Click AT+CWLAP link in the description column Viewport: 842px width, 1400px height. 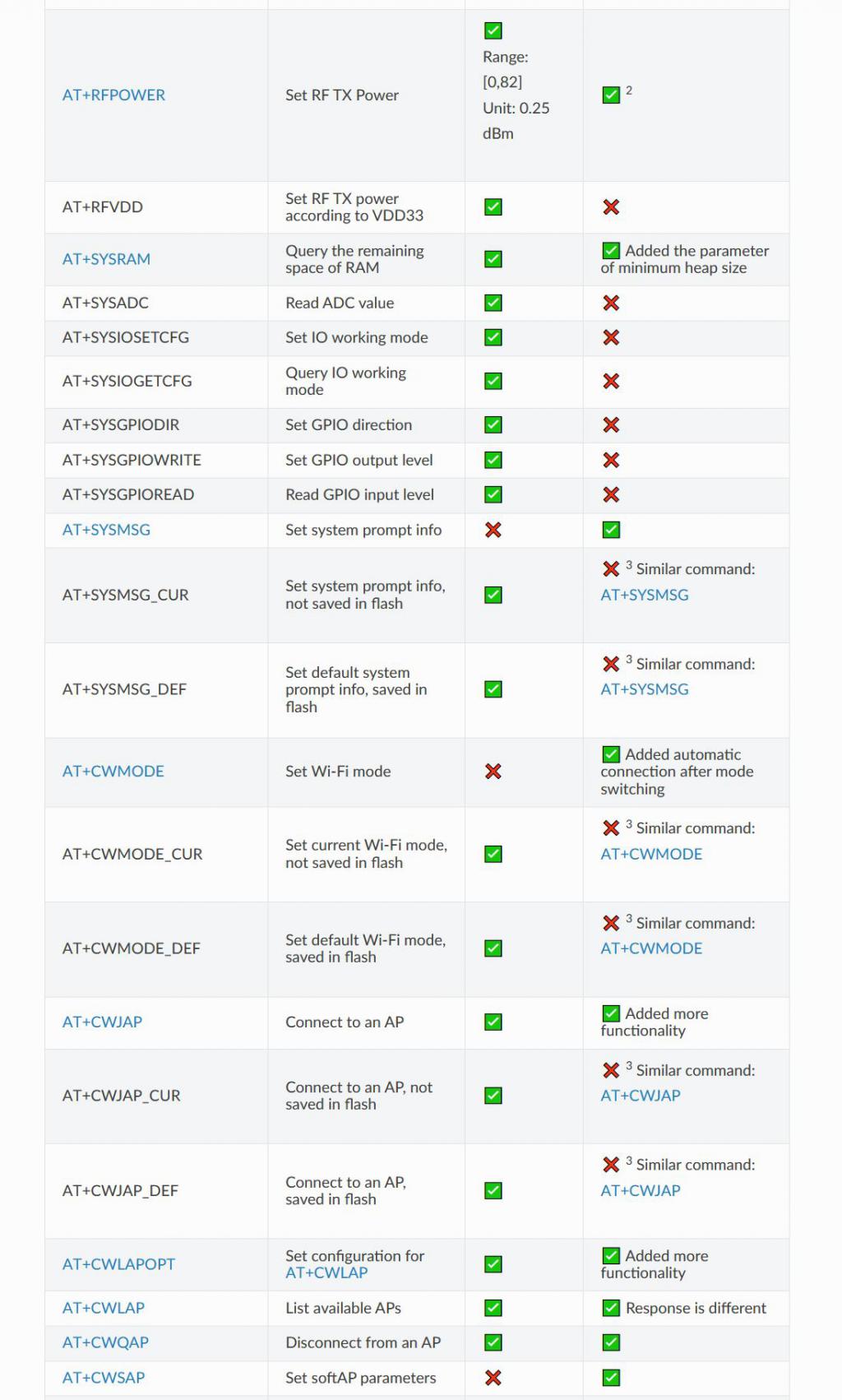tap(326, 1273)
